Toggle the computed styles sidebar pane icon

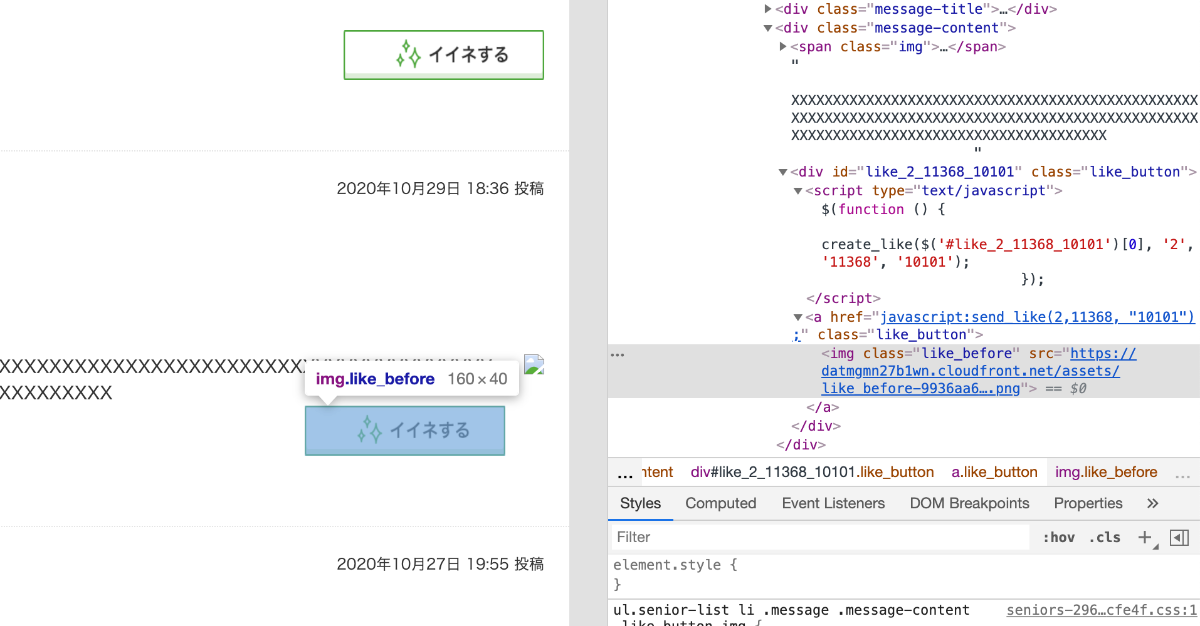tap(1179, 537)
